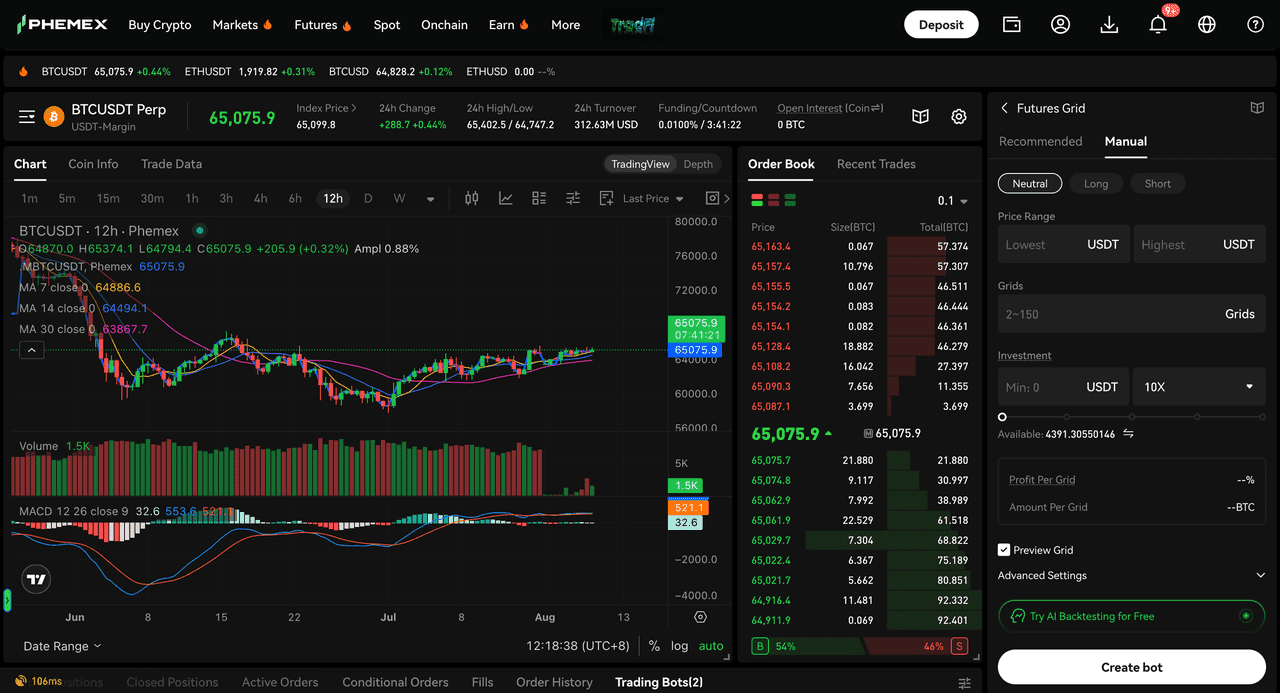Click the download app icon
The width and height of the screenshot is (1280, 693).
(1109, 25)
